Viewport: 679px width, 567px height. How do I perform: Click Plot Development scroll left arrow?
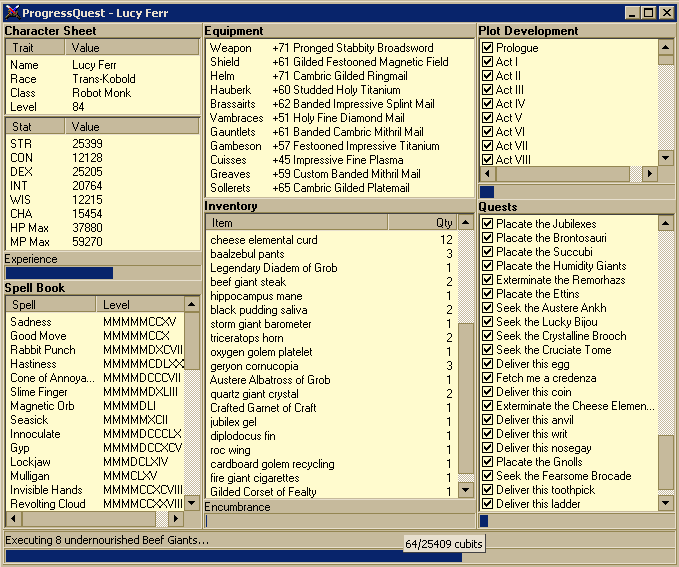click(x=488, y=174)
